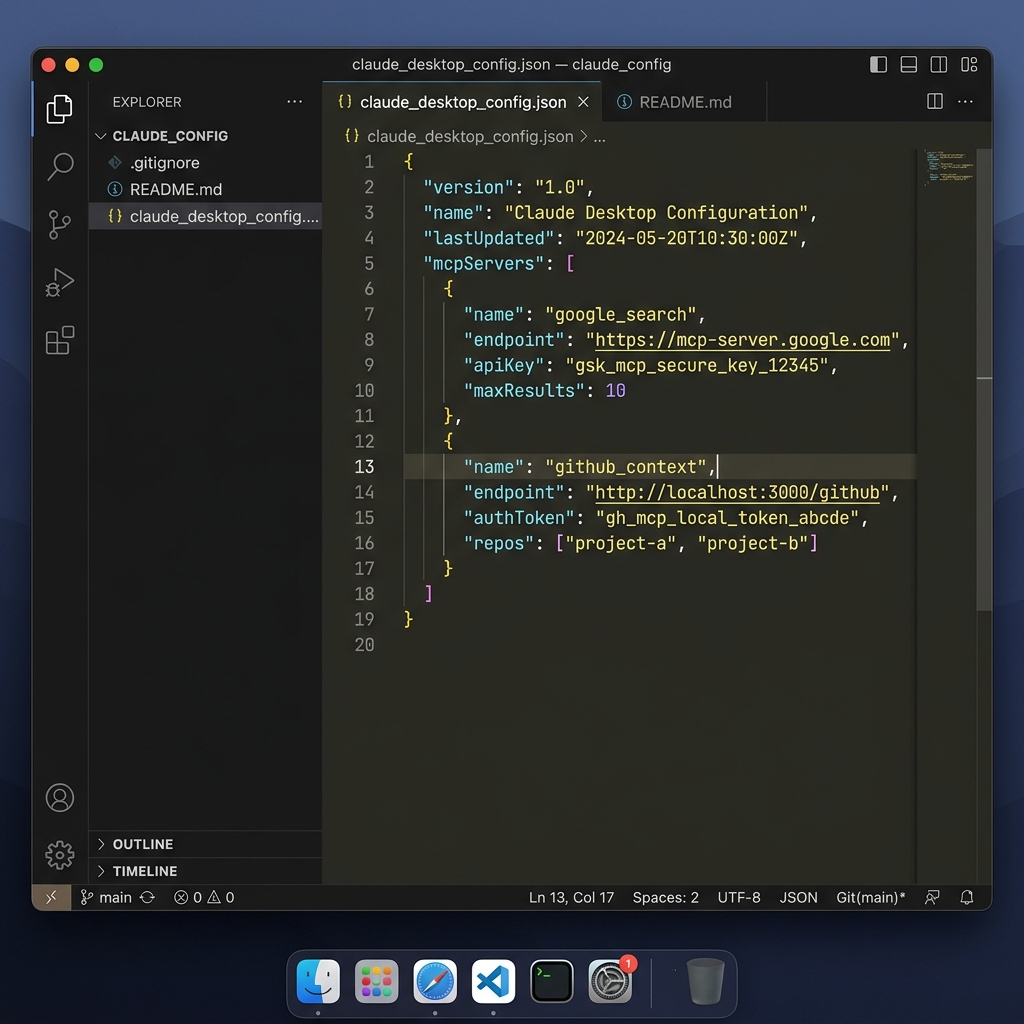Synchronize changes icon in status bar
This screenshot has width=1024, height=1024.
(148, 897)
